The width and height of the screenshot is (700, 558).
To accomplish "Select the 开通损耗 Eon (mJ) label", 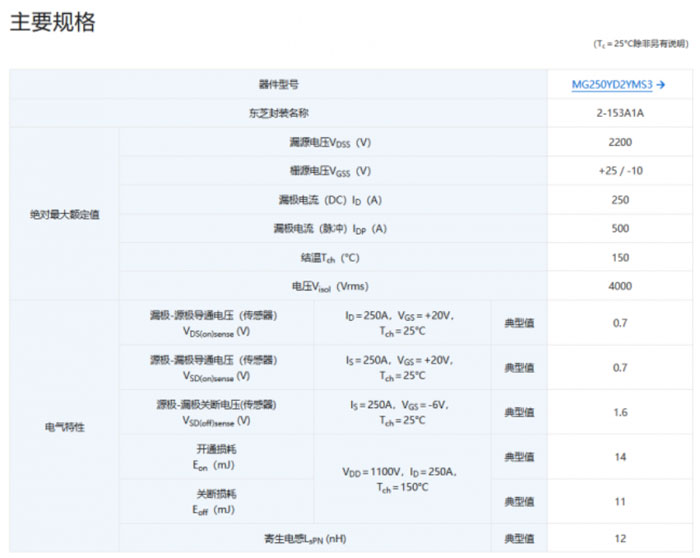I will click(x=216, y=456).
